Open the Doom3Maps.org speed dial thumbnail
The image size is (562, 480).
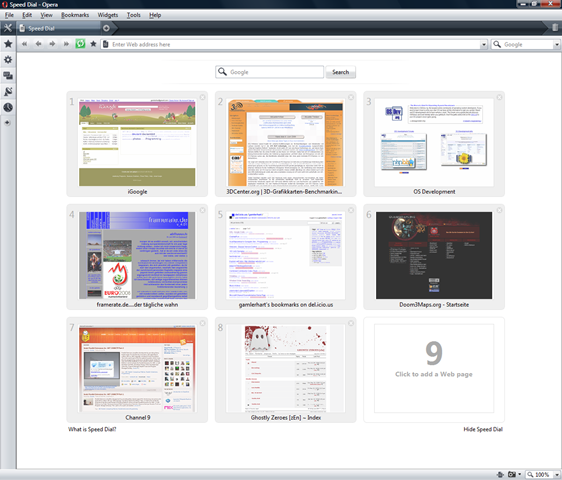(434, 255)
